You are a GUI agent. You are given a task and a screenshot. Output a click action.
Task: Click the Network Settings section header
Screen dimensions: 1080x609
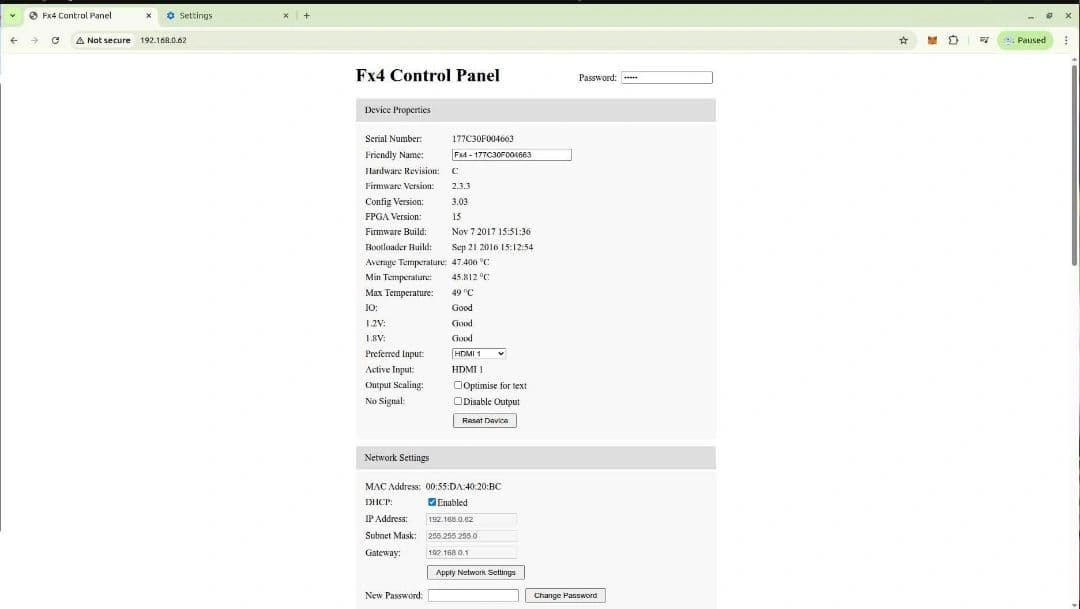point(535,457)
